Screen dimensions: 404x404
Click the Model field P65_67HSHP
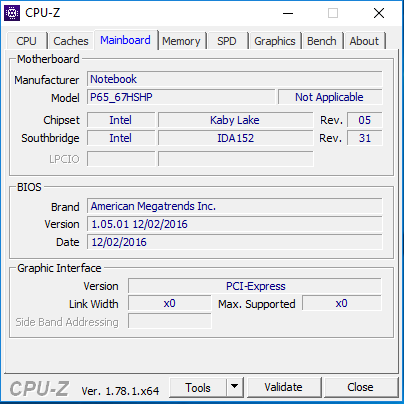tap(181, 97)
